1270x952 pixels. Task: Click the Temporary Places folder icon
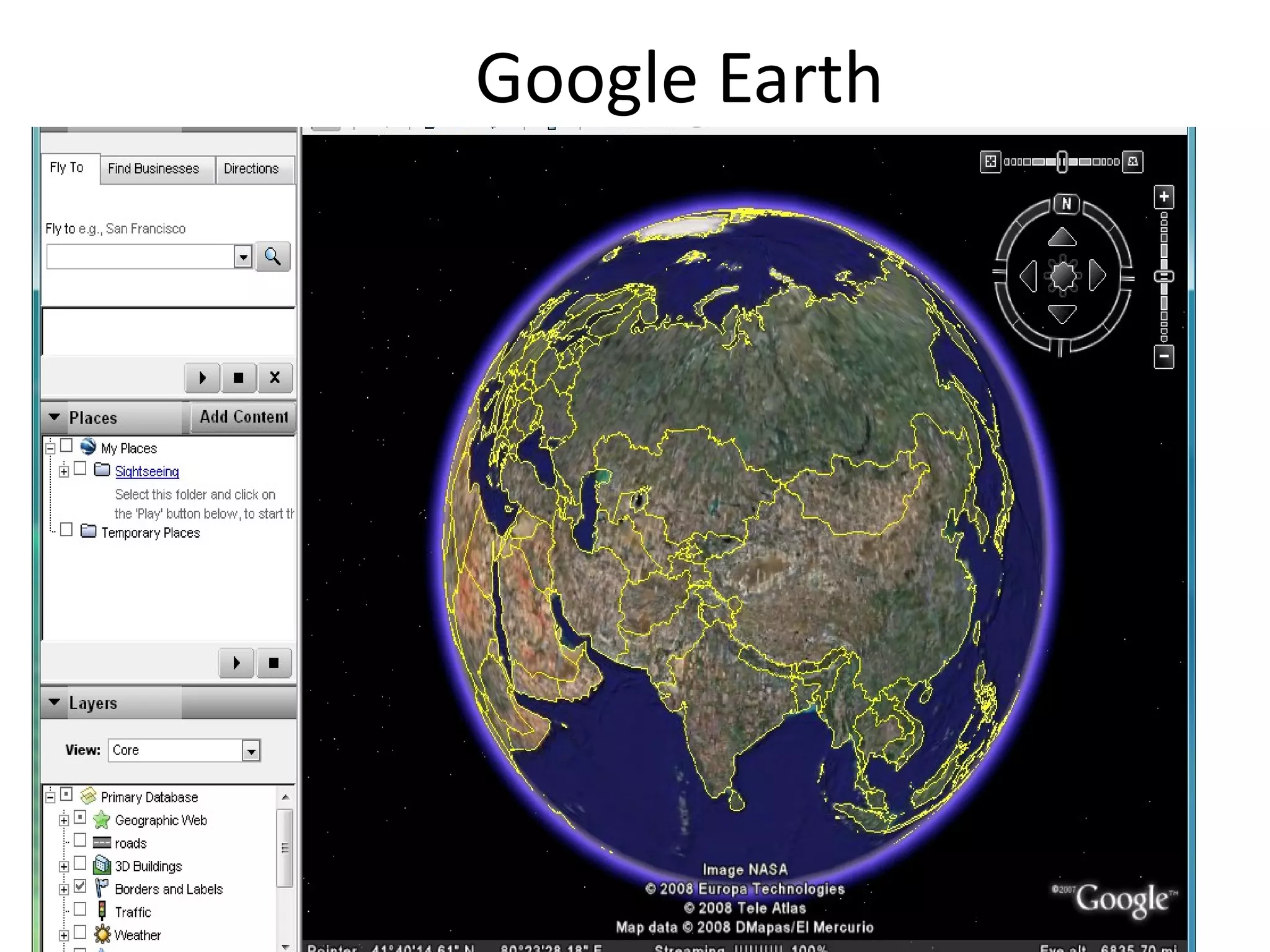[x=89, y=531]
